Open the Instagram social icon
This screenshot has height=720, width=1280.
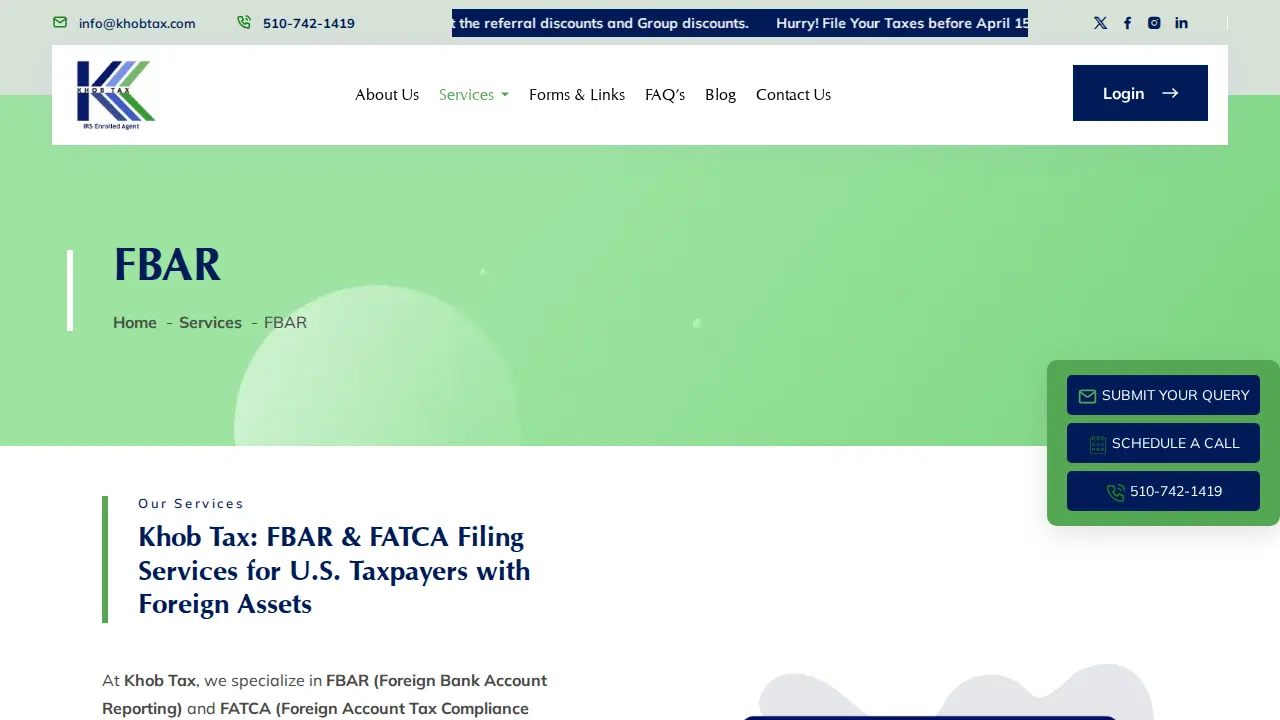[x=1154, y=23]
